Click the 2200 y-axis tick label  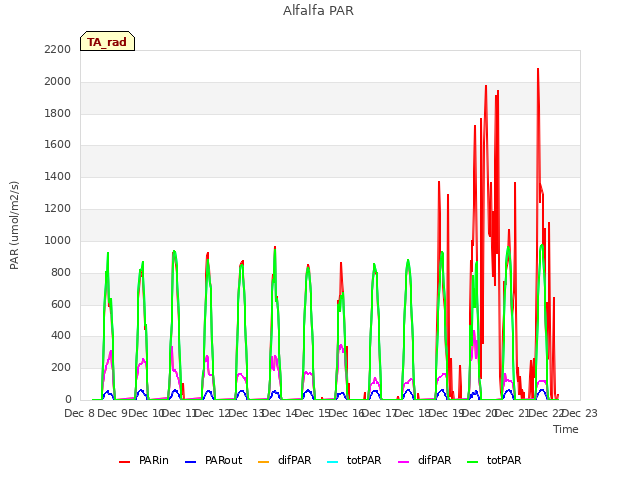tap(58, 49)
